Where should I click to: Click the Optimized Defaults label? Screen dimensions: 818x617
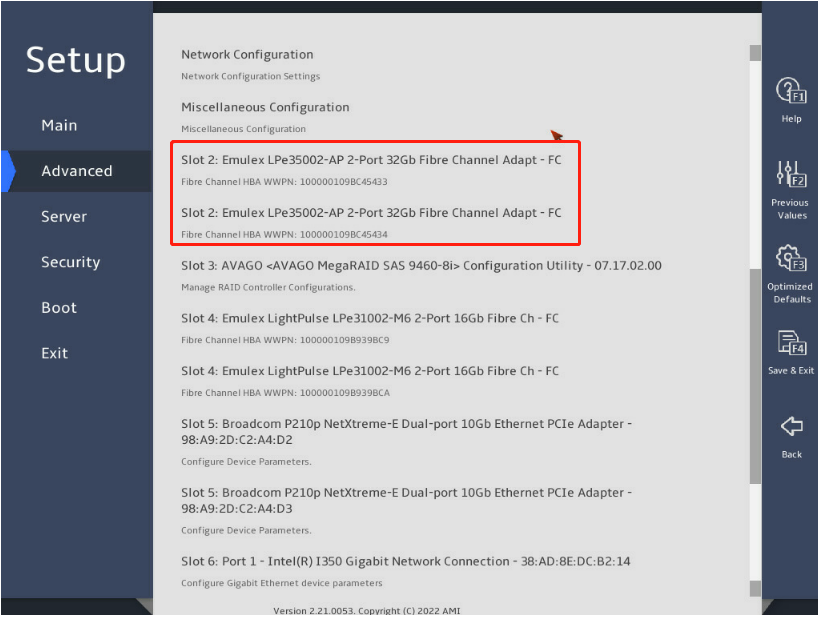click(790, 293)
